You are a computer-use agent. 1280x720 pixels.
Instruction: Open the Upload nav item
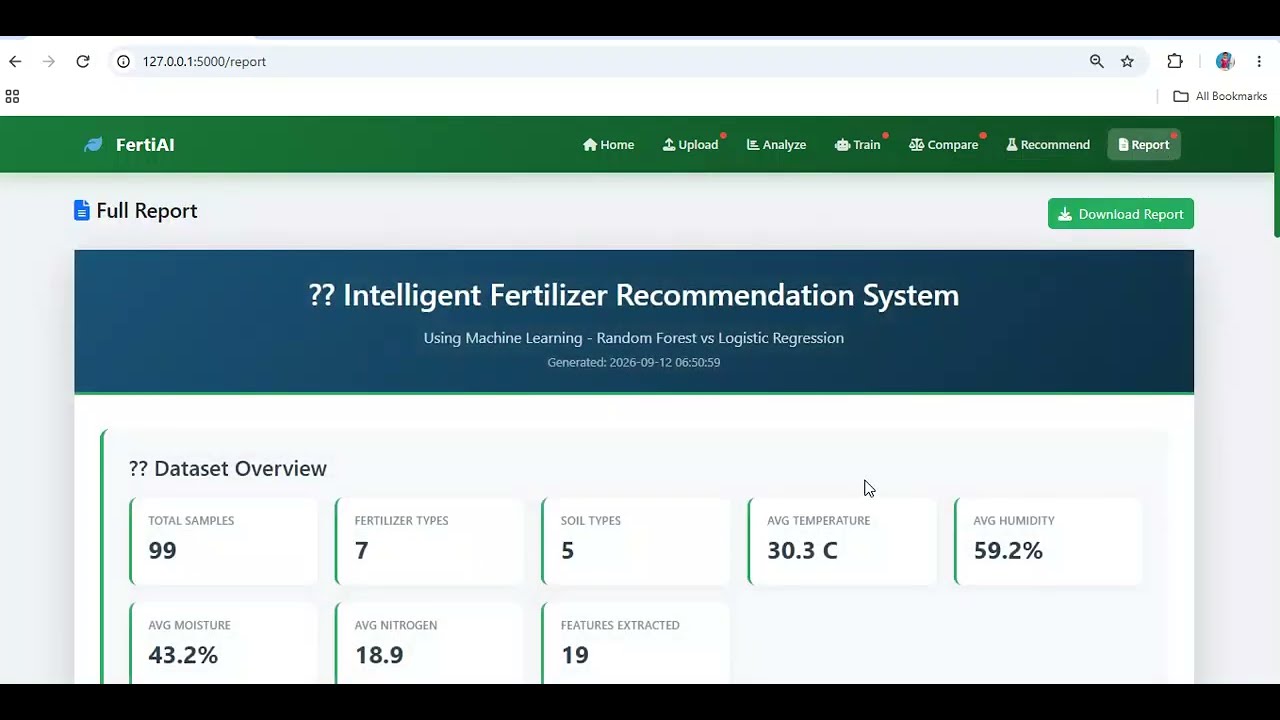[x=690, y=145]
